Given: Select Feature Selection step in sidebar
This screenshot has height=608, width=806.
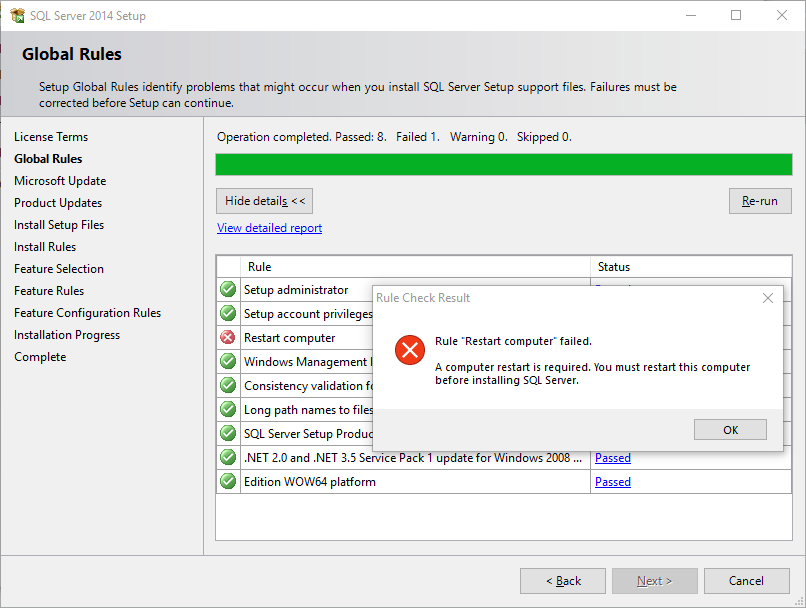Looking at the screenshot, I should (59, 269).
